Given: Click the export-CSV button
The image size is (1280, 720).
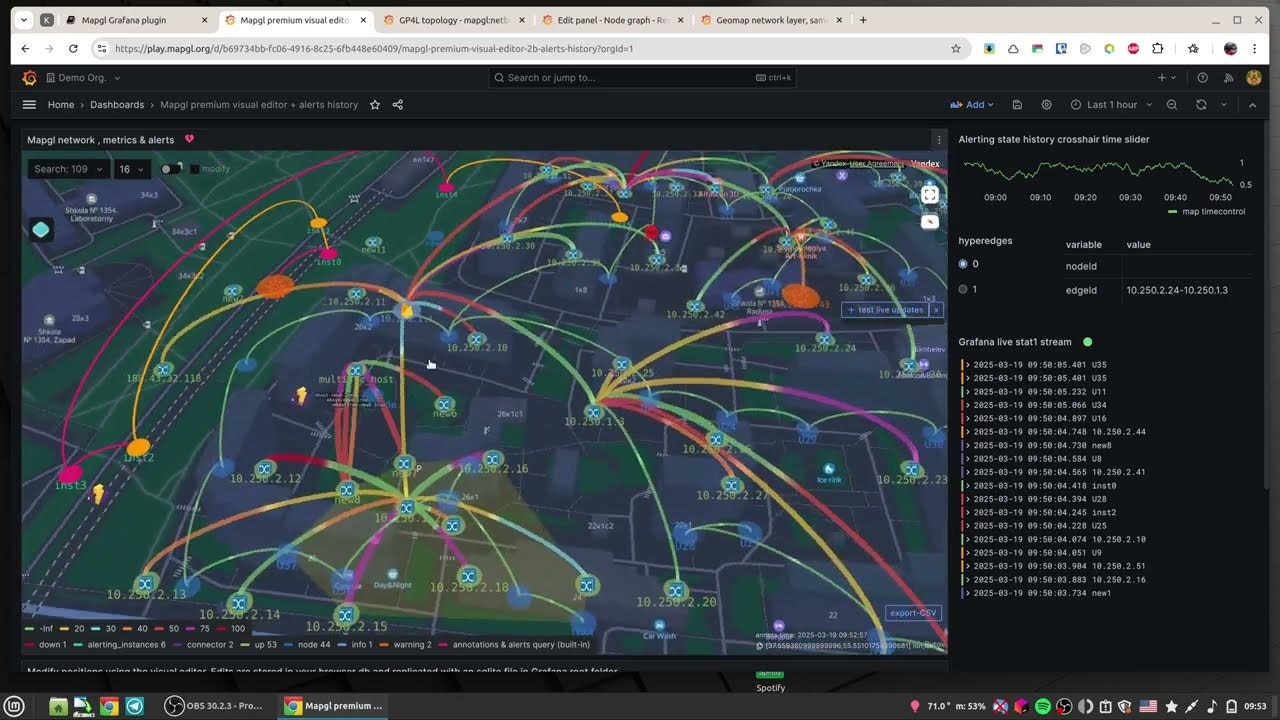Looking at the screenshot, I should [912, 612].
